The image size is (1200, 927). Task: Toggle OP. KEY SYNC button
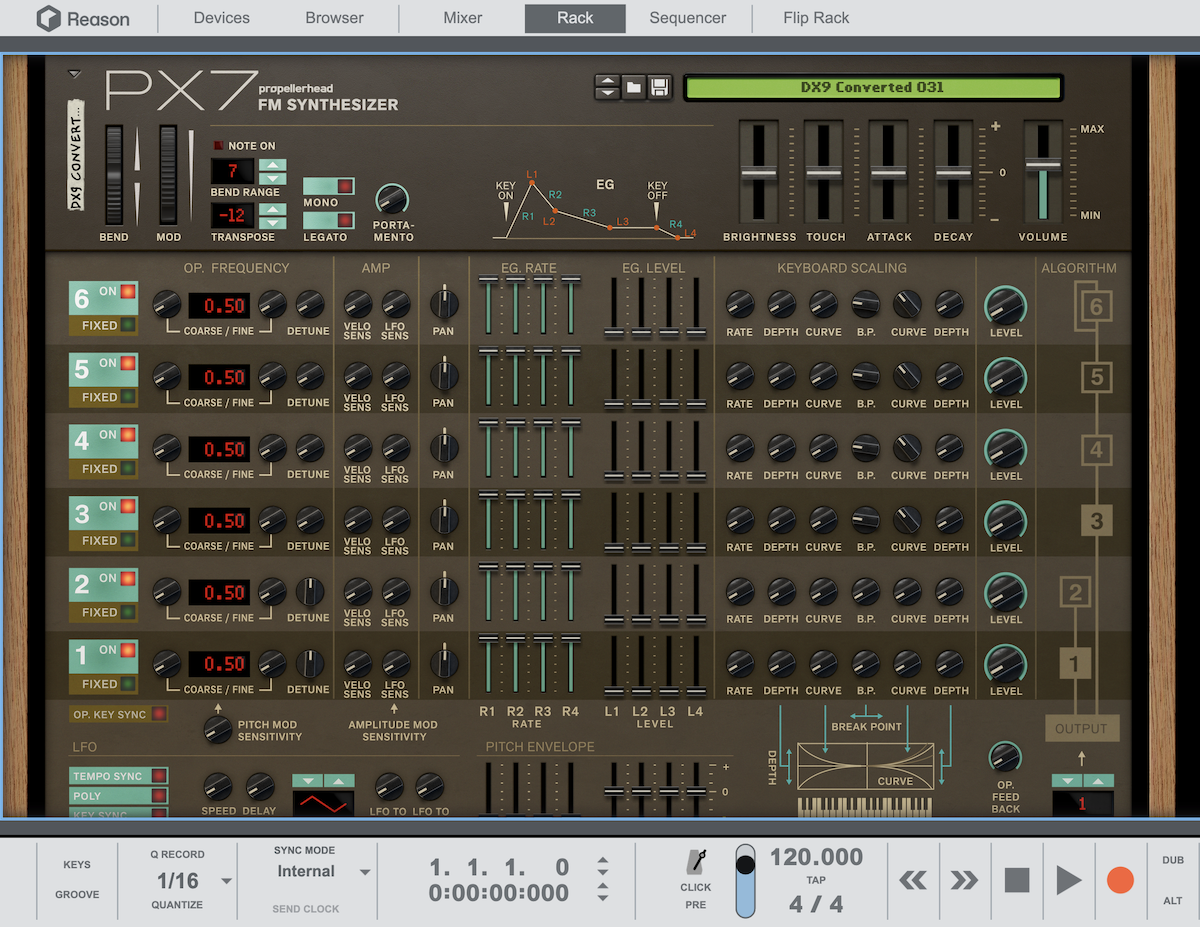click(x=118, y=714)
